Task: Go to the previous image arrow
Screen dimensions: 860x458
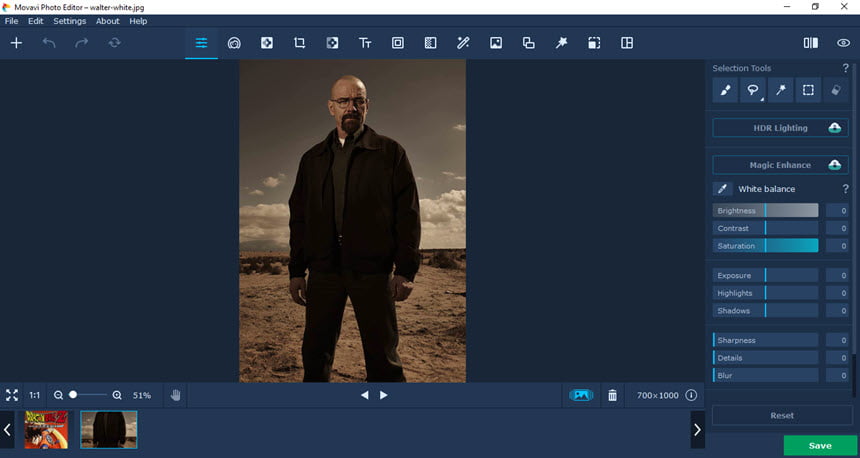Action: (x=365, y=395)
